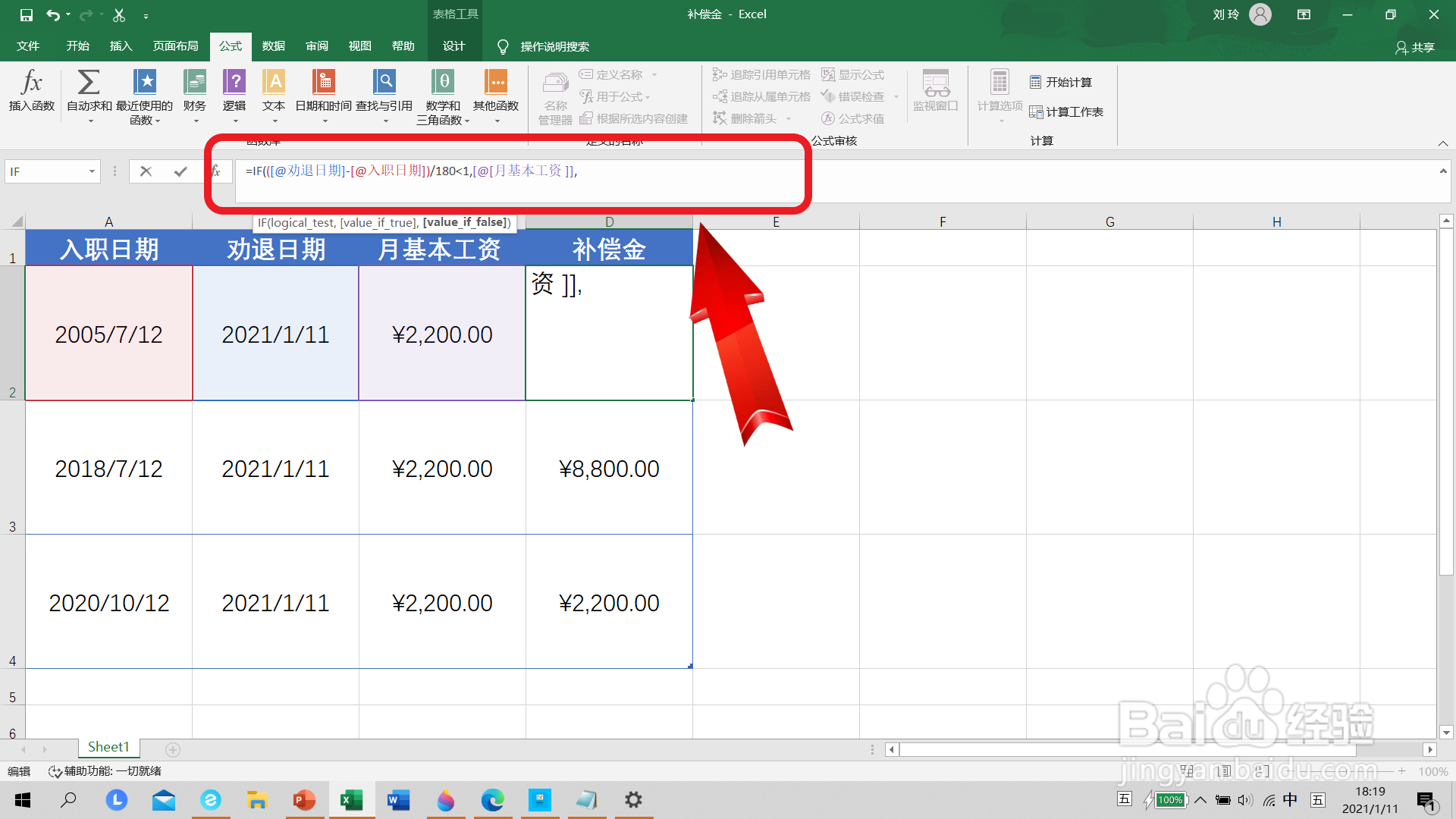The image size is (1456, 819).
Task: Click the 共享 share button
Action: coord(1415,47)
